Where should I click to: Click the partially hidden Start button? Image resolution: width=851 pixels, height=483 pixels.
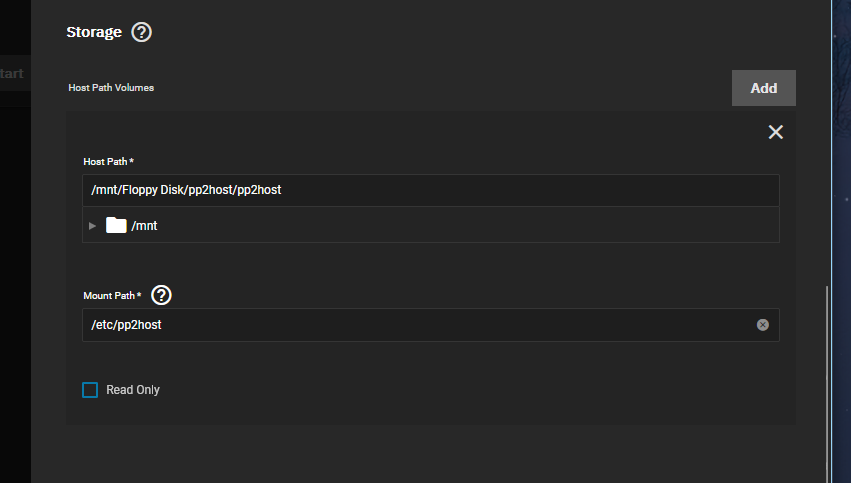pyautogui.click(x=12, y=74)
